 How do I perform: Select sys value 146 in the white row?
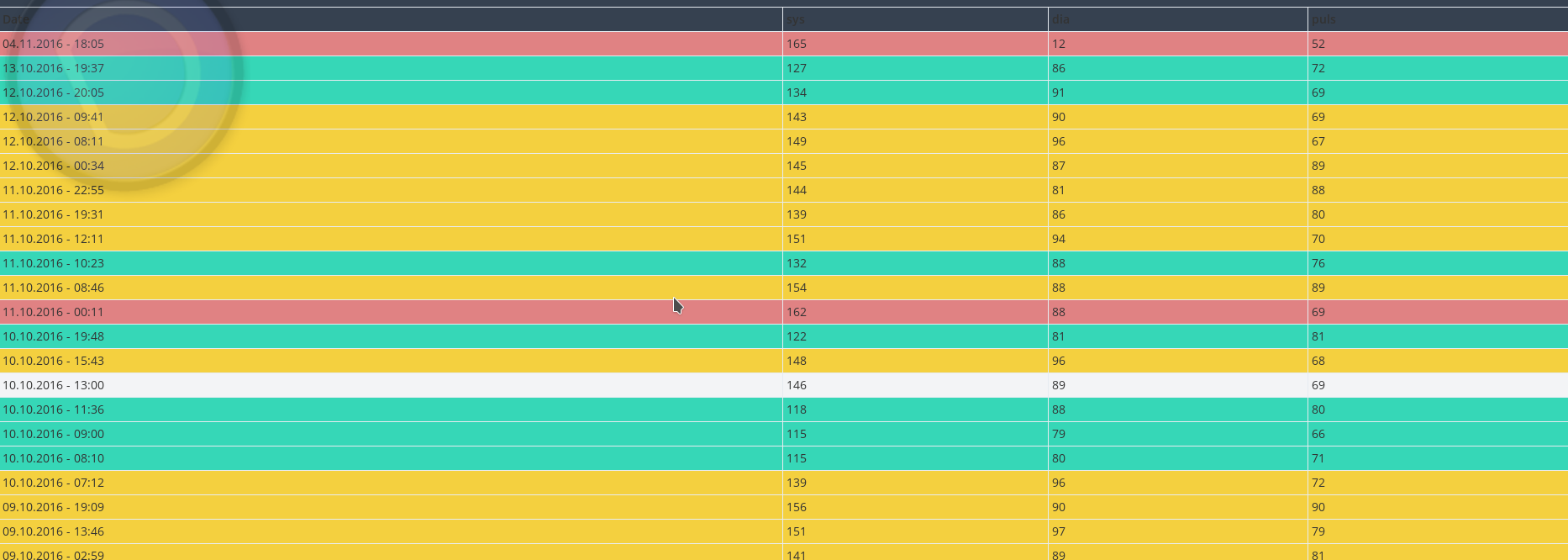915,385
